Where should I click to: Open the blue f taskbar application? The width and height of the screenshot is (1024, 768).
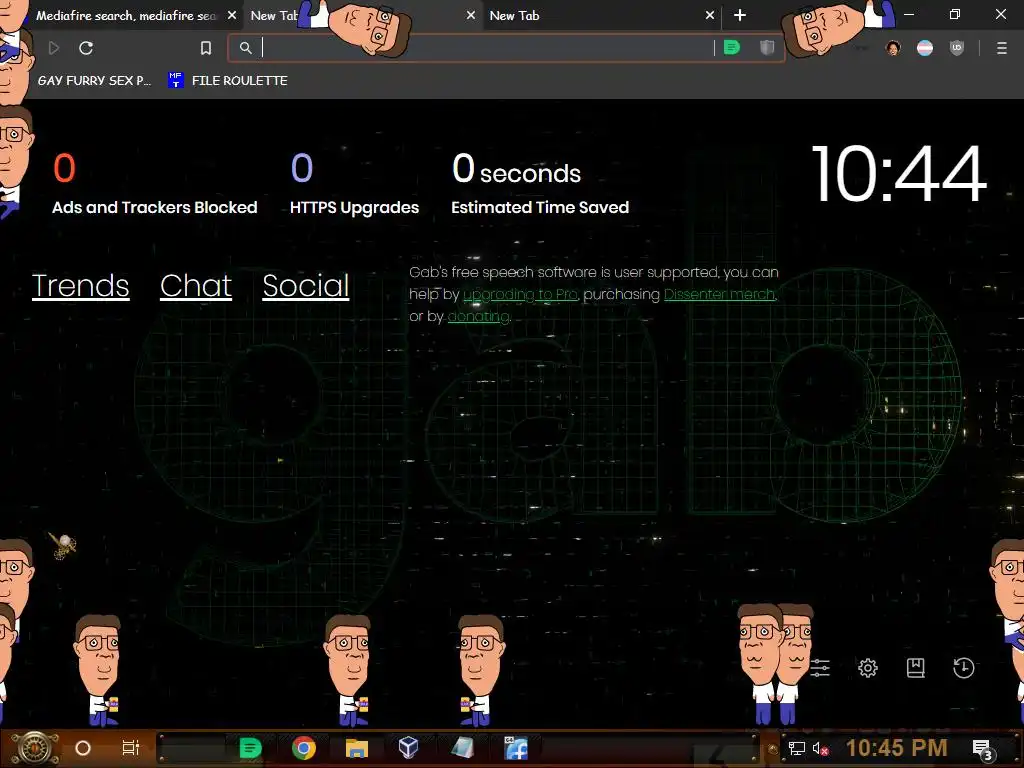pyautogui.click(x=516, y=748)
